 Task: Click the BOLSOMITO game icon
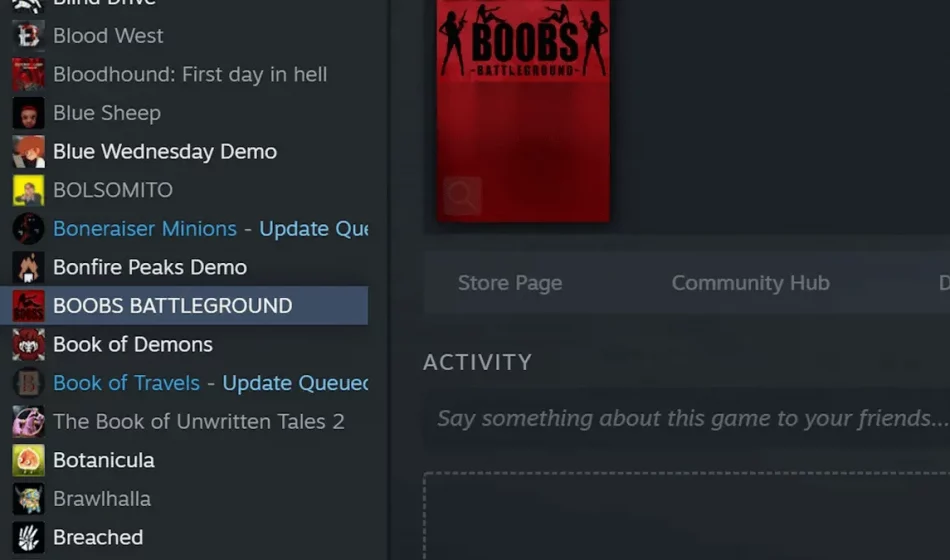[x=28, y=190]
